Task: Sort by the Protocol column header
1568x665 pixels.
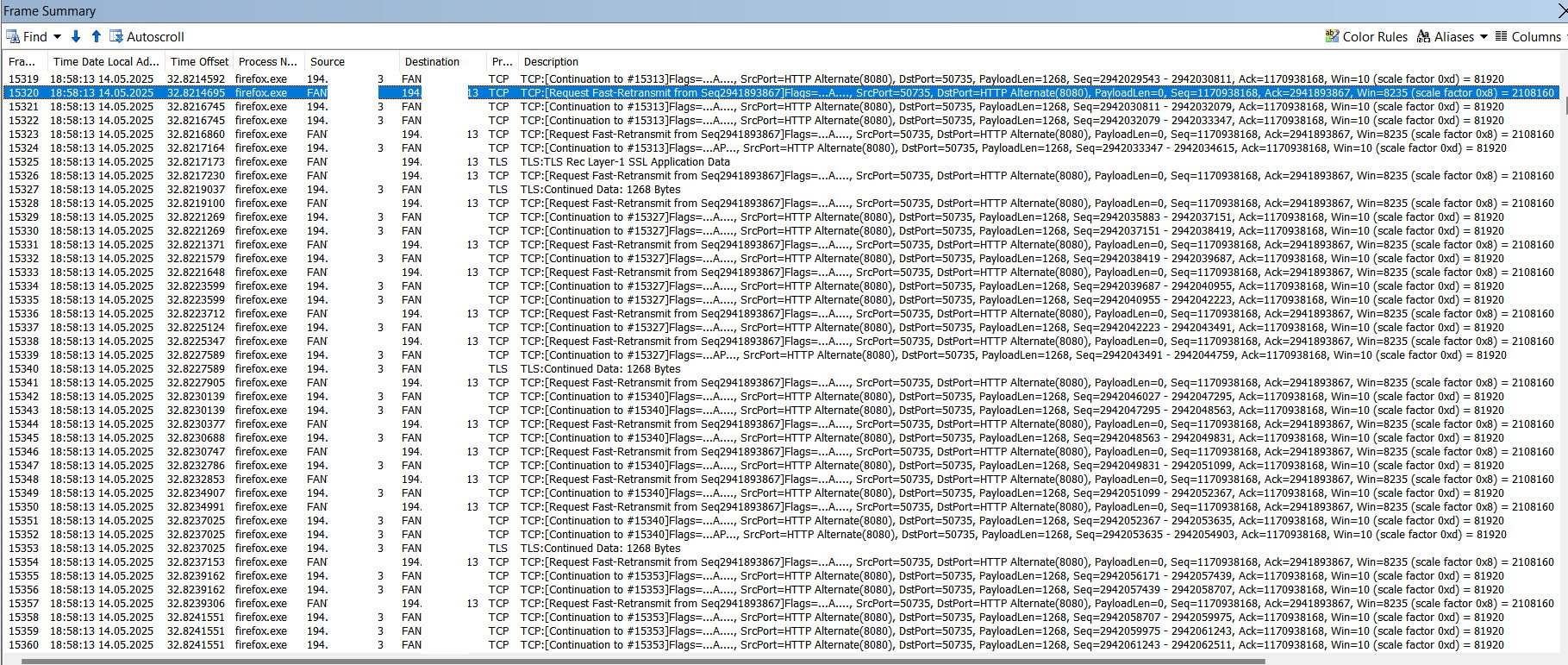Action: pyautogui.click(x=502, y=61)
